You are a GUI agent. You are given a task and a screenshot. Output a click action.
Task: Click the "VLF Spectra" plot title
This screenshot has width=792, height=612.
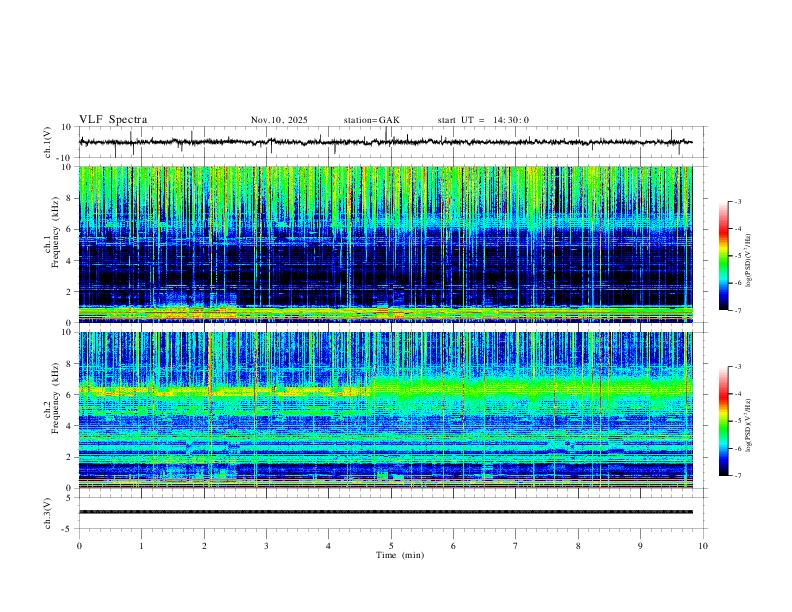[113, 120]
